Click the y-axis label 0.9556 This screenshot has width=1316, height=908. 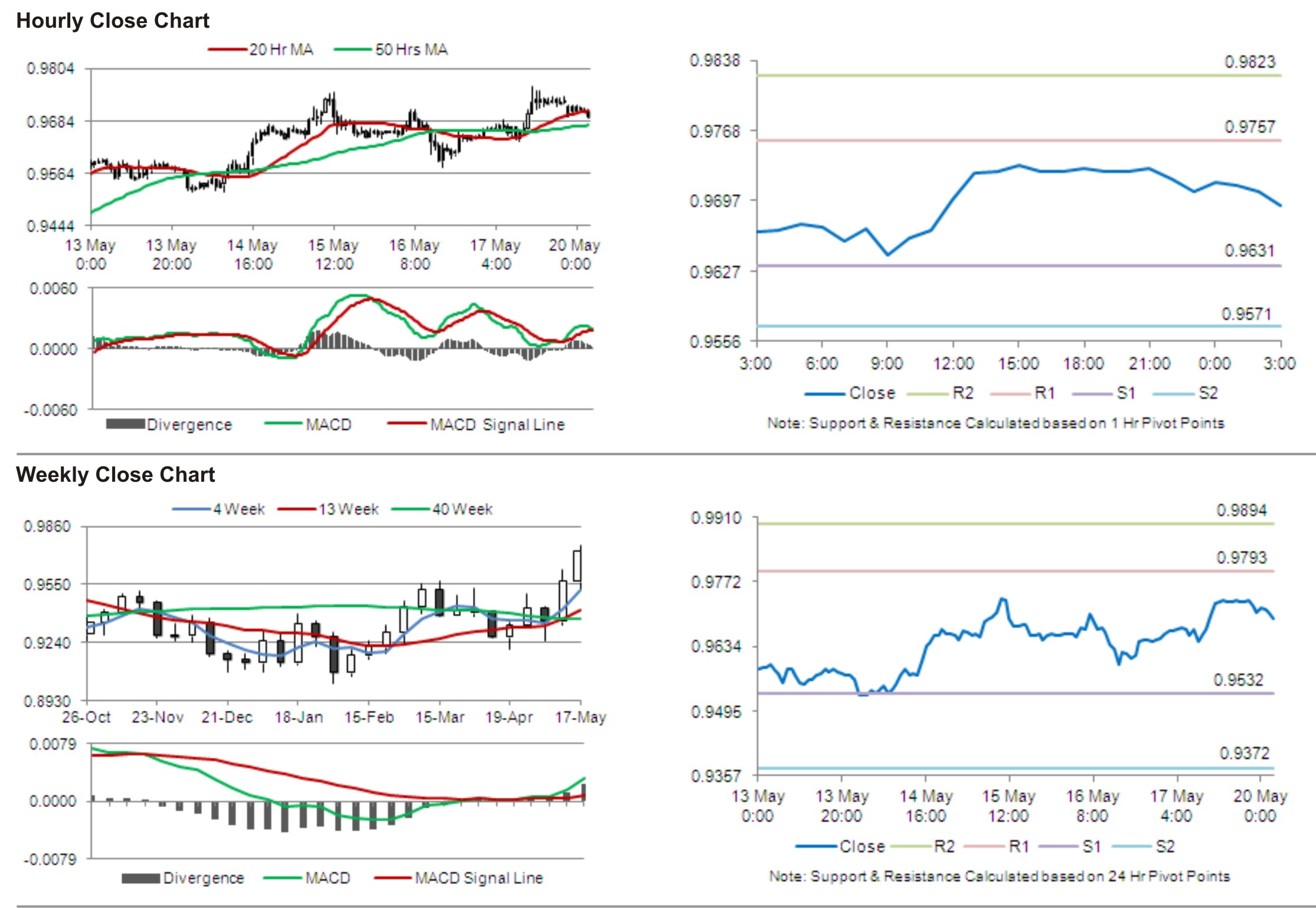[715, 342]
